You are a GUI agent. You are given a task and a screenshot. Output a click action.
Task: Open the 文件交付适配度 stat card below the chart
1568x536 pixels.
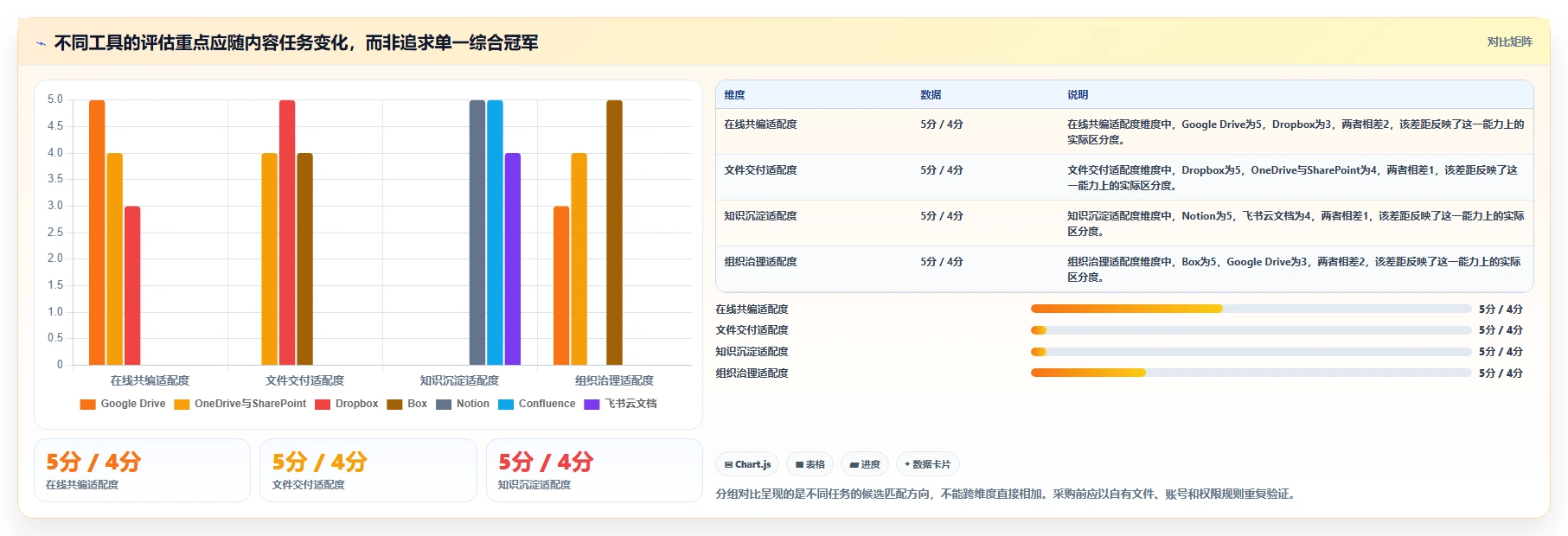[368, 470]
